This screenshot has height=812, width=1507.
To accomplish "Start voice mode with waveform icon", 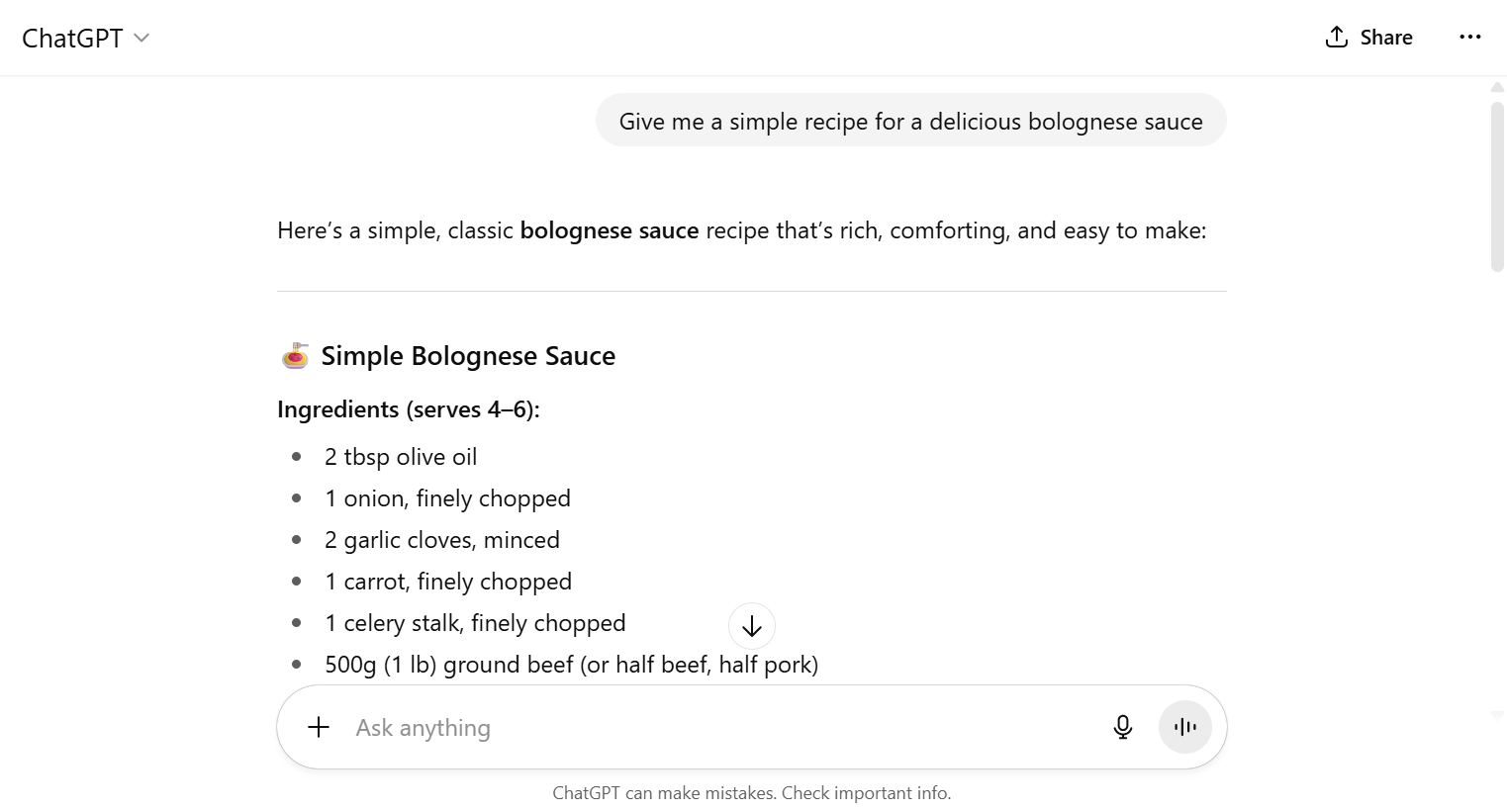I will [1184, 728].
